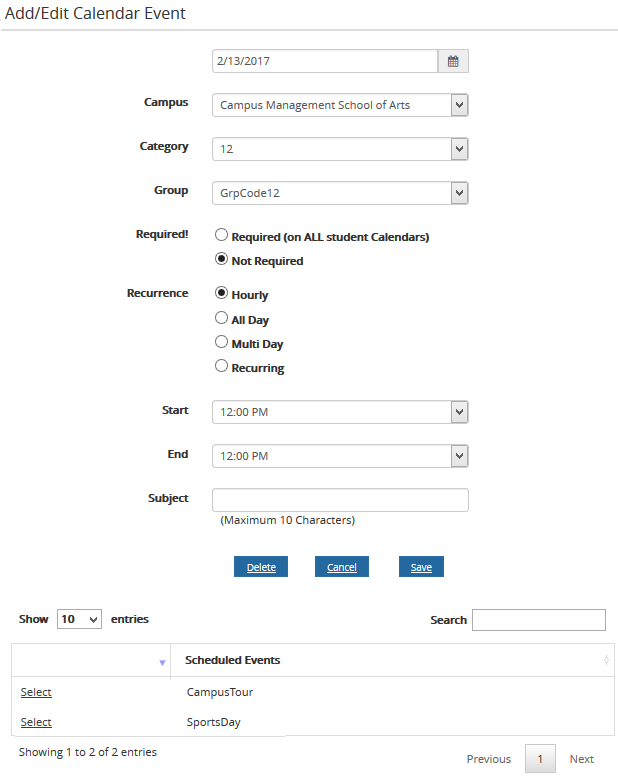Change the Show entries count dropdown
Viewport: 618px width, 781px height.
tap(79, 619)
